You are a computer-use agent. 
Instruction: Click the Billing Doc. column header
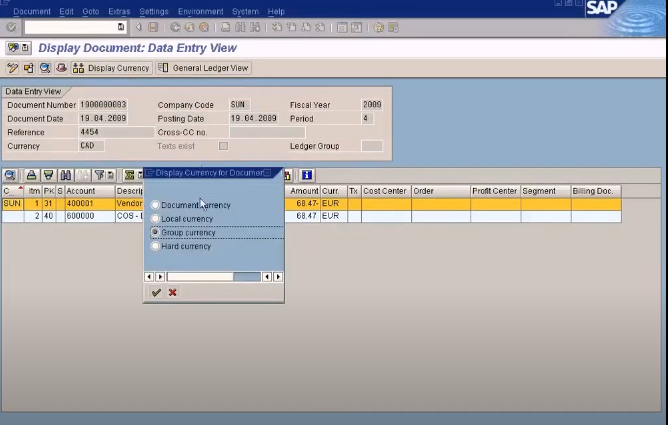596,191
